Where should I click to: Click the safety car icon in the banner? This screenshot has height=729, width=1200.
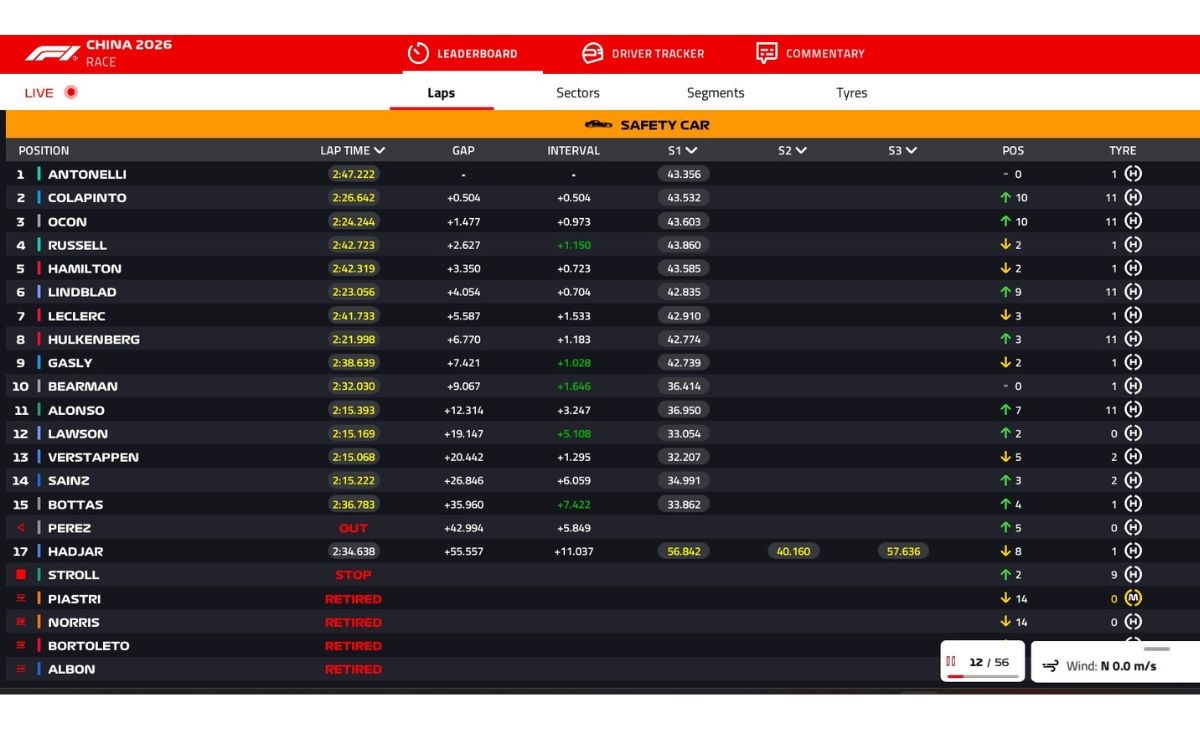click(598, 125)
